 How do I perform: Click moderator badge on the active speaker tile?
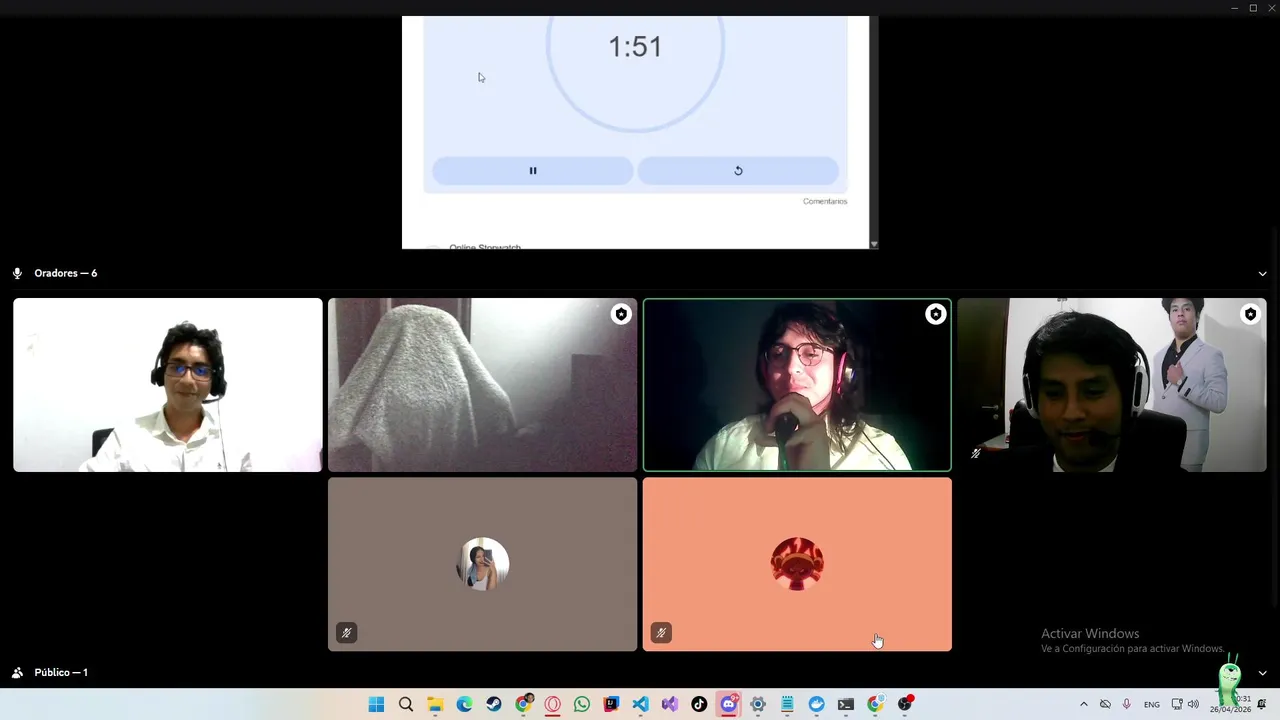pyautogui.click(x=935, y=314)
